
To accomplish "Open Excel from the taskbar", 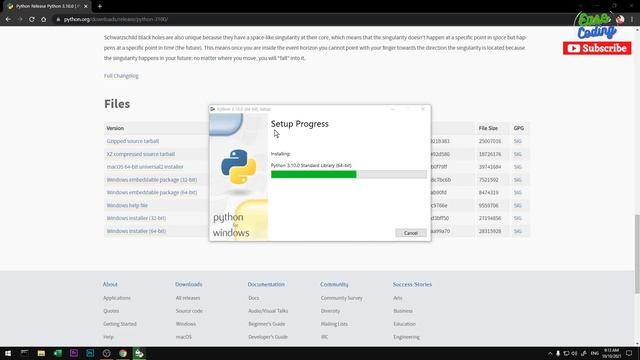I will pyautogui.click(x=58, y=353).
